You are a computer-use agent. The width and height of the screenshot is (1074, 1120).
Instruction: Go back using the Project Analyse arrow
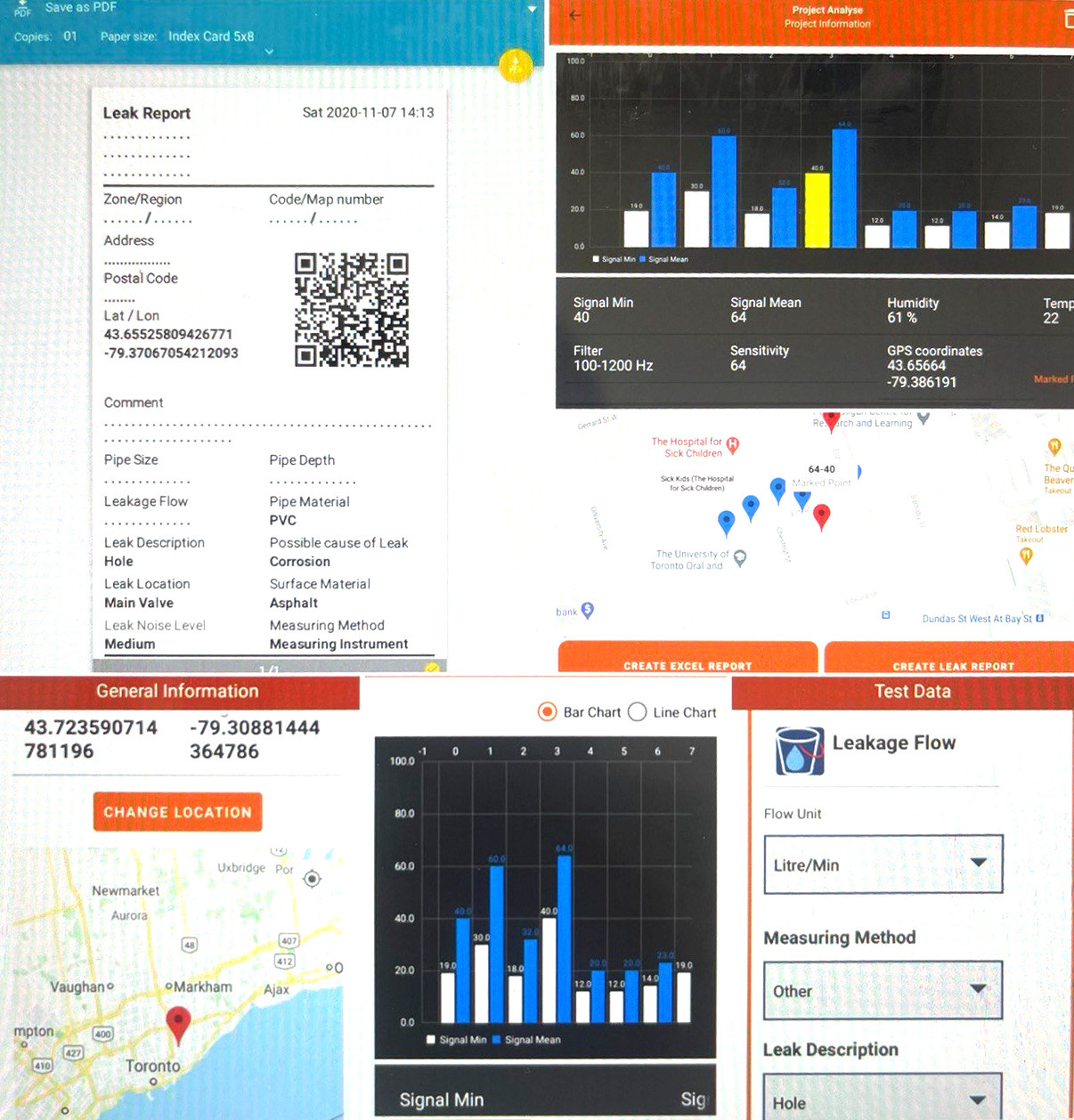coord(575,15)
